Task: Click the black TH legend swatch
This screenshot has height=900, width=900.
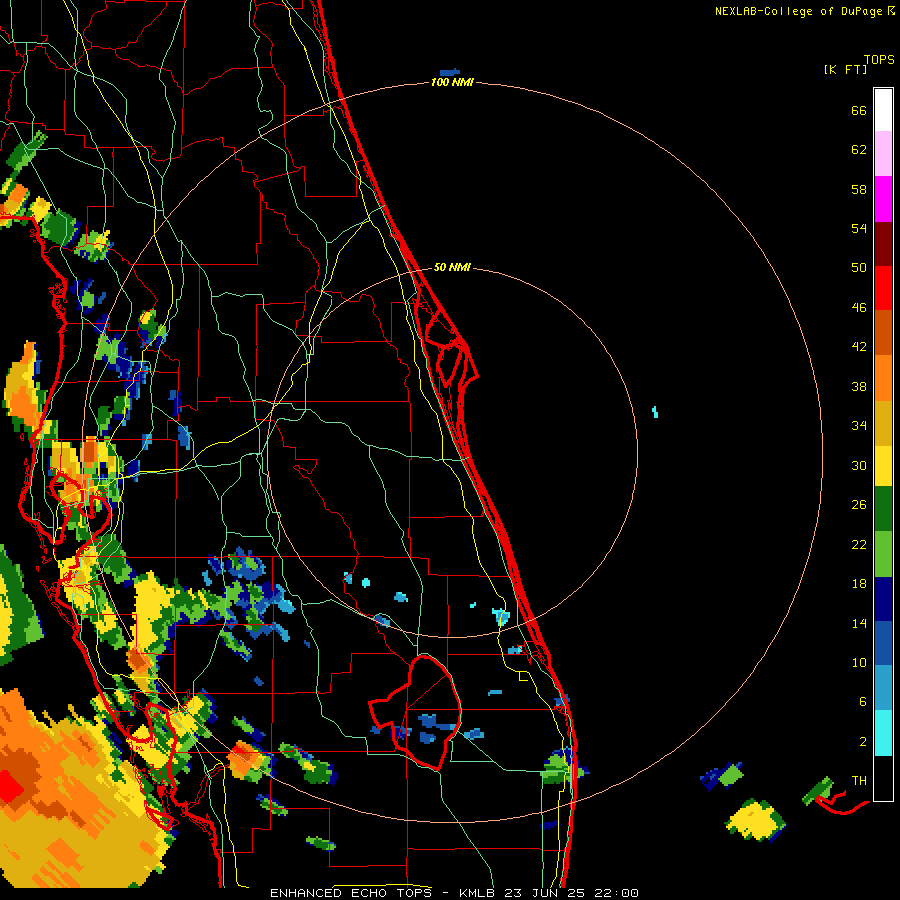Action: [883, 778]
